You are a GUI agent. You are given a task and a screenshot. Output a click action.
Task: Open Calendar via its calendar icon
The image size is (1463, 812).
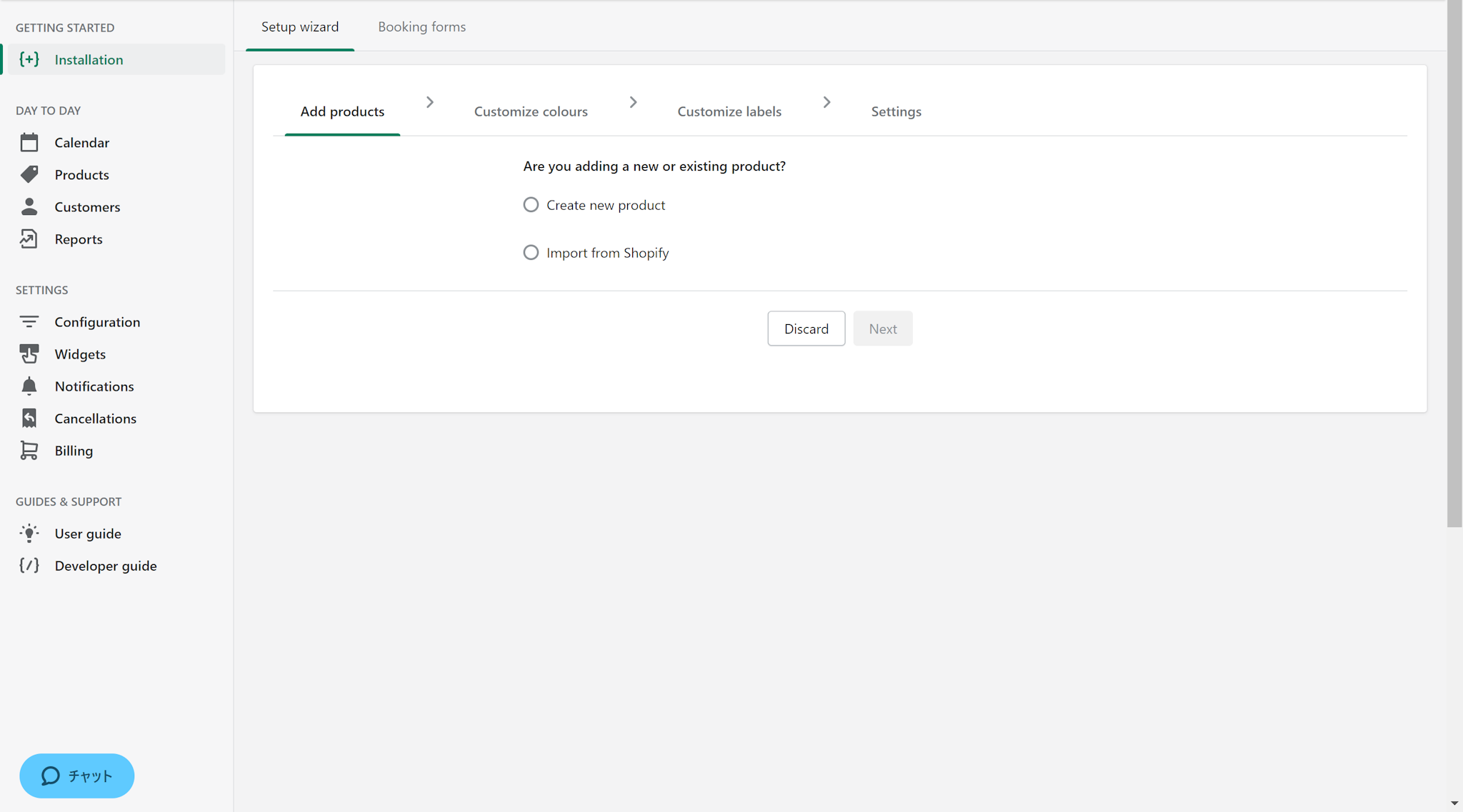point(29,143)
